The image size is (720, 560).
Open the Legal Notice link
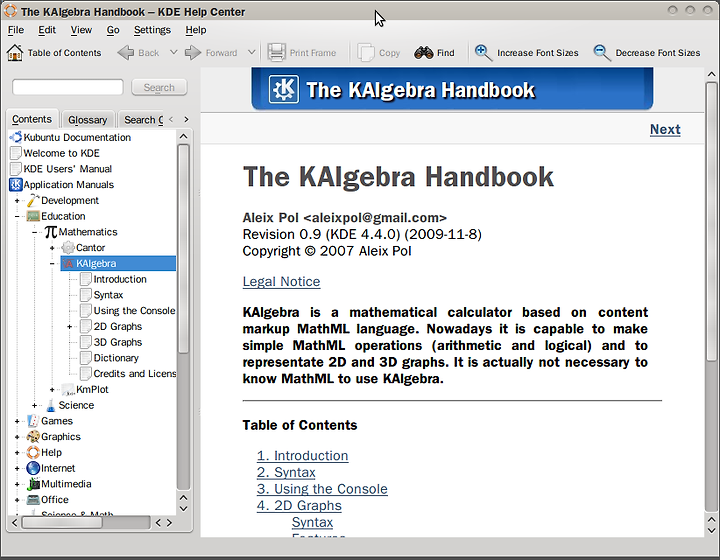281,281
